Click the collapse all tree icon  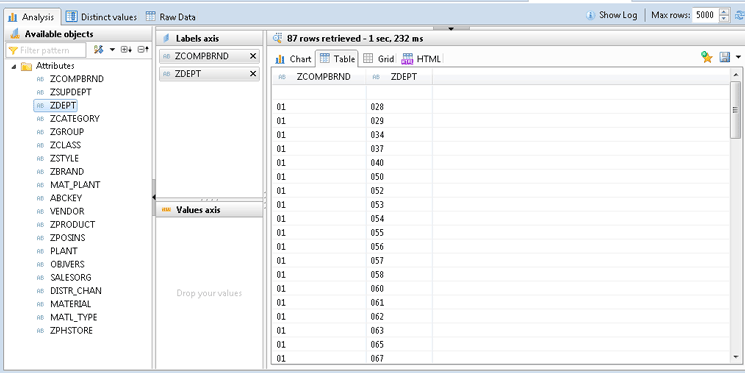(x=143, y=49)
